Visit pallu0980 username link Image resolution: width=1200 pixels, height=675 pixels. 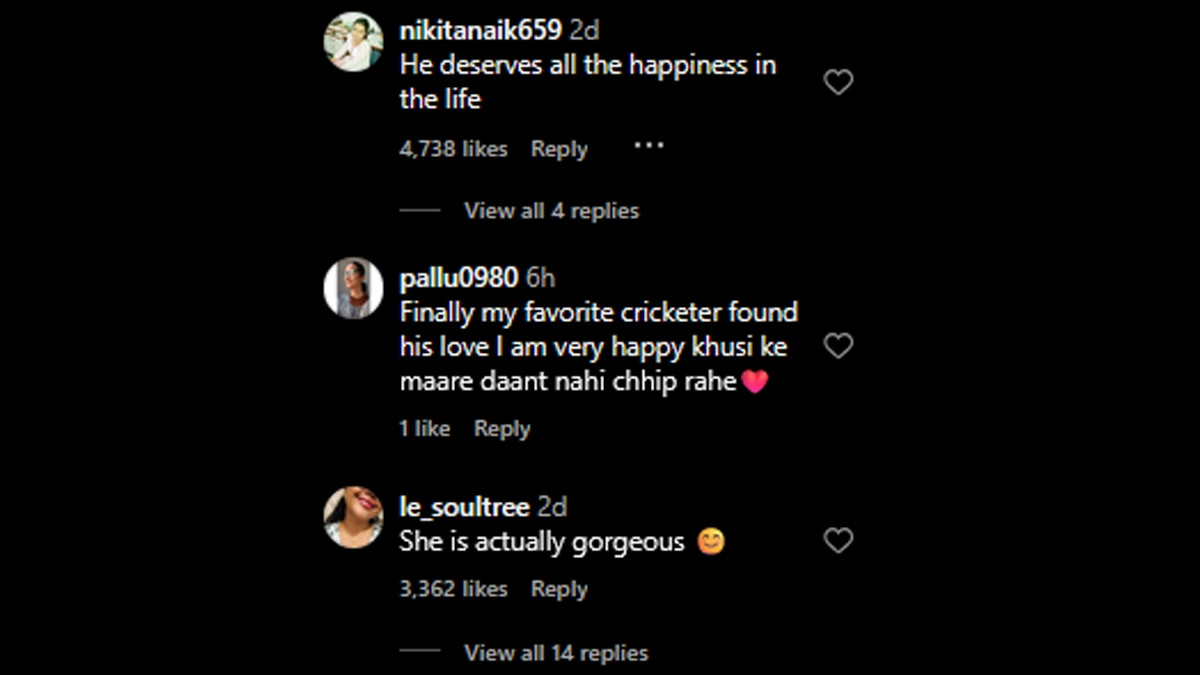(458, 277)
